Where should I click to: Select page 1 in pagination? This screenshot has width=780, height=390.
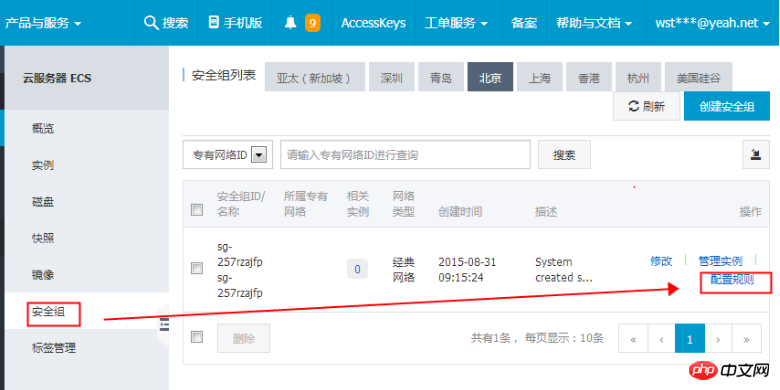click(x=689, y=339)
